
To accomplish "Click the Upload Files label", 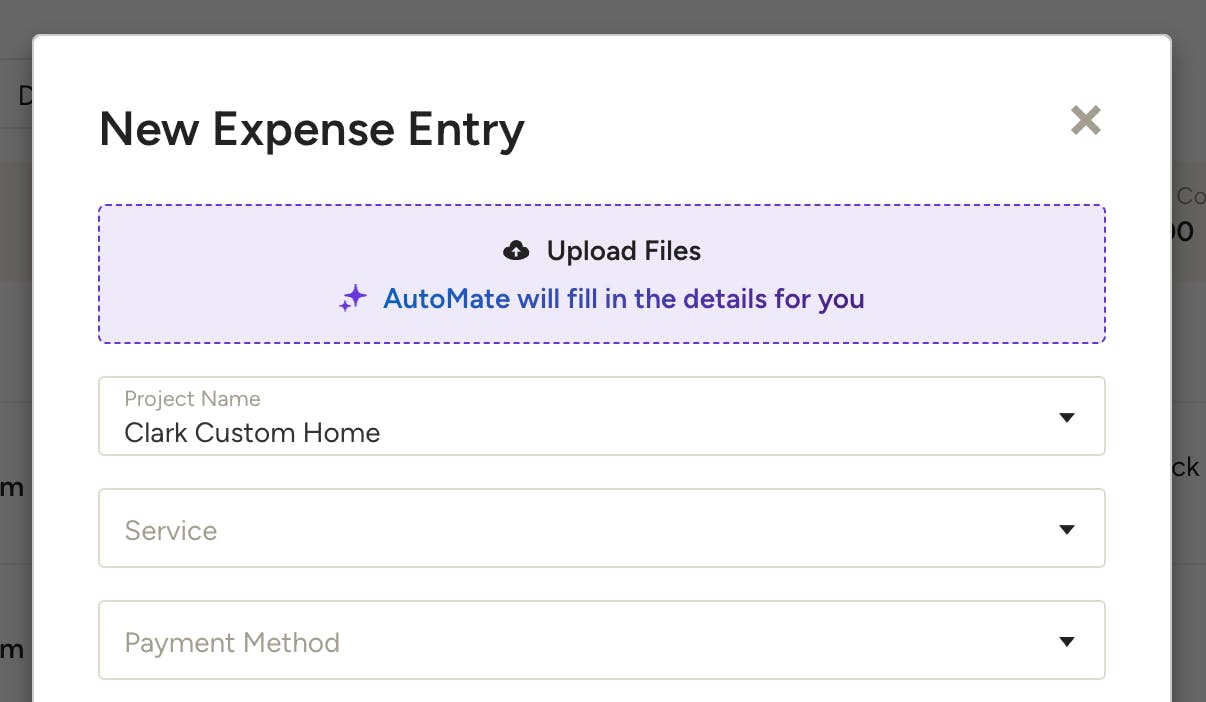I will 624,251.
